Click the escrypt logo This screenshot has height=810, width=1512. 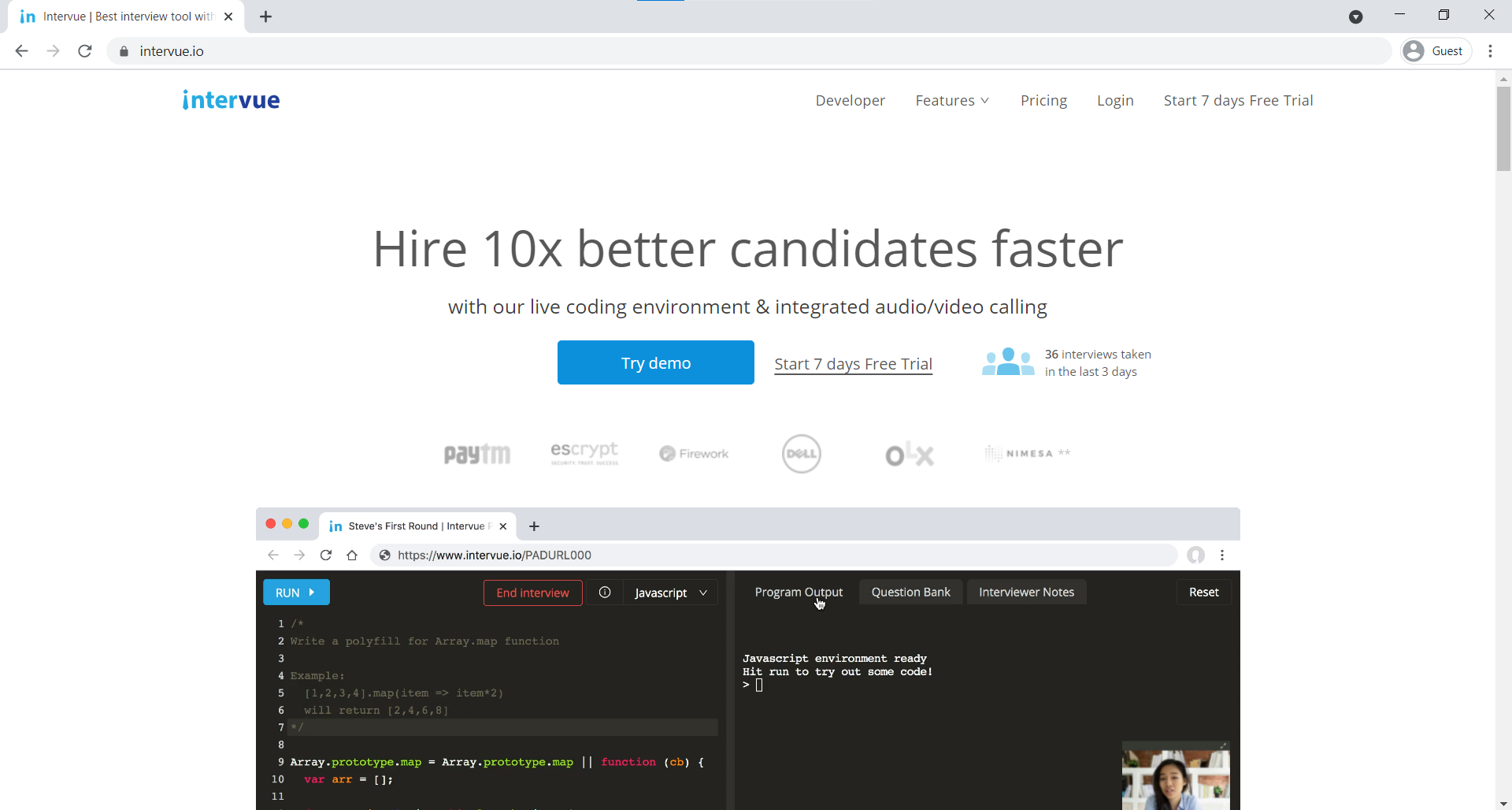(x=584, y=453)
